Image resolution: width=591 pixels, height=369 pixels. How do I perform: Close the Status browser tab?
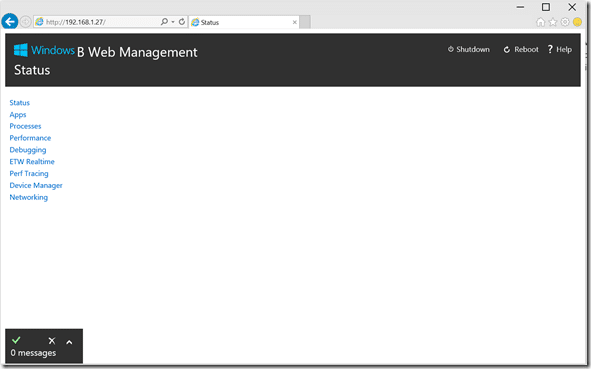pyautogui.click(x=295, y=22)
